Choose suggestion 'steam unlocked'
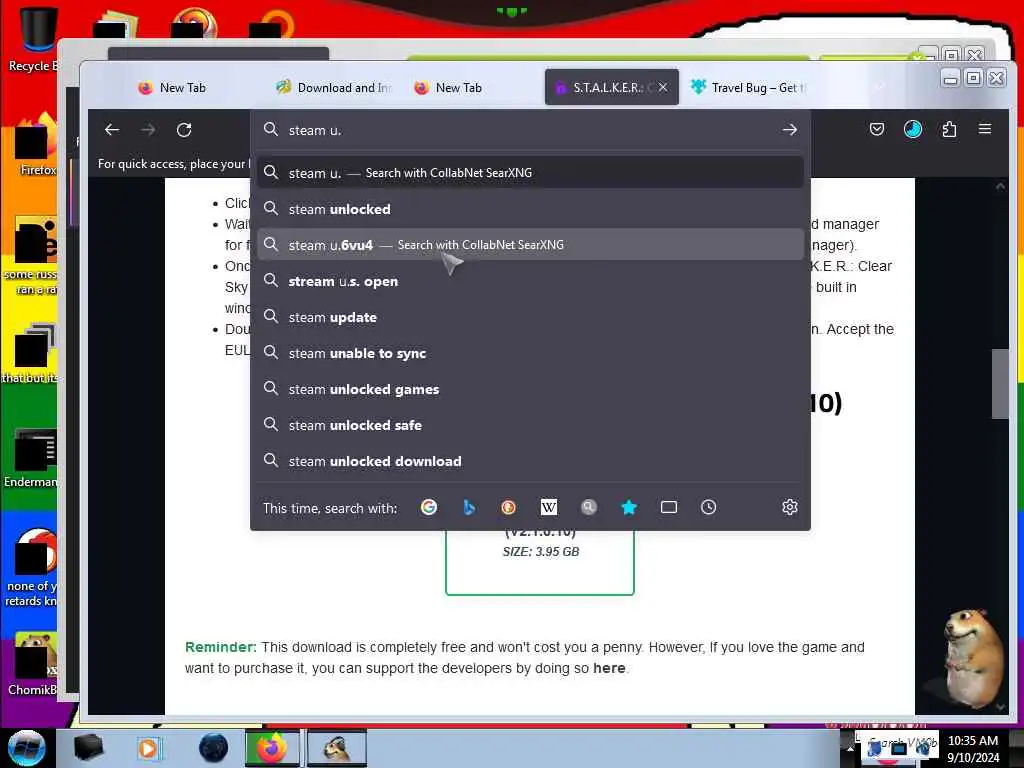Viewport: 1024px width, 768px height. [x=530, y=209]
